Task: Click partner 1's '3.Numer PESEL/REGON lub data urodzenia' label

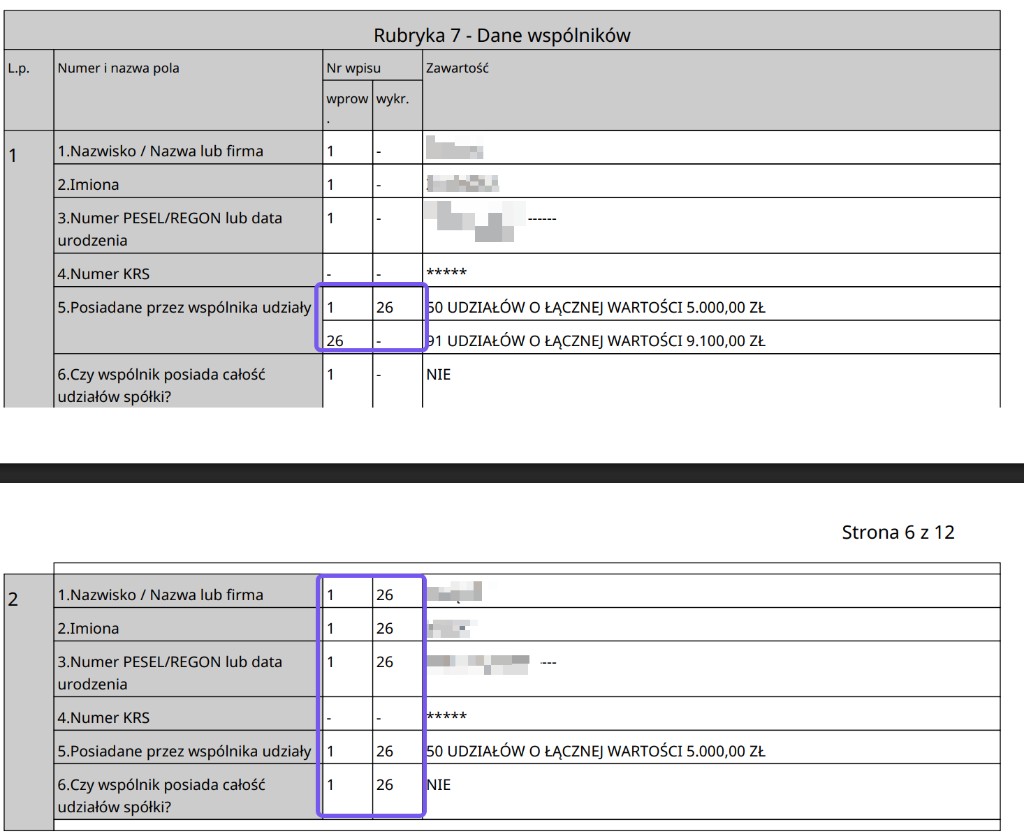Action: (x=170, y=229)
